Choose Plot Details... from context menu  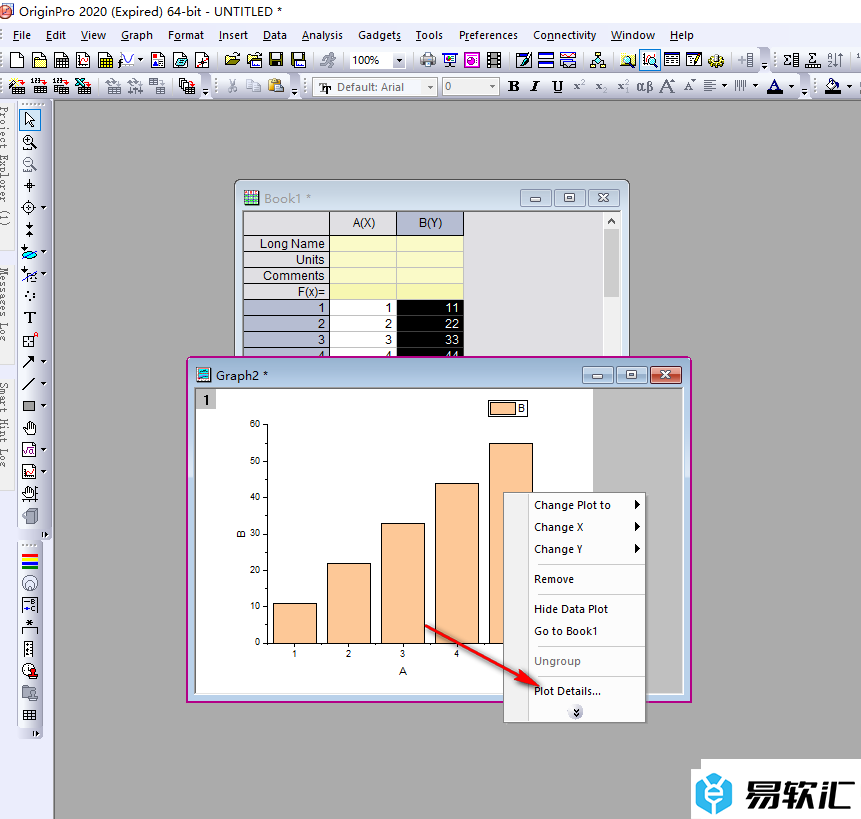coord(567,691)
